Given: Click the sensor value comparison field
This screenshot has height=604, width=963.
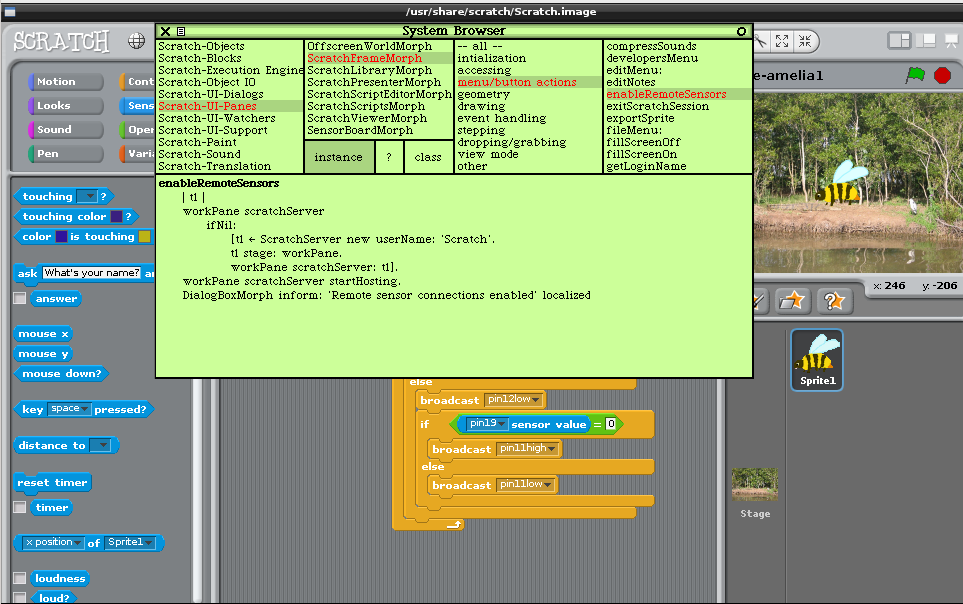Looking at the screenshot, I should click(610, 423).
